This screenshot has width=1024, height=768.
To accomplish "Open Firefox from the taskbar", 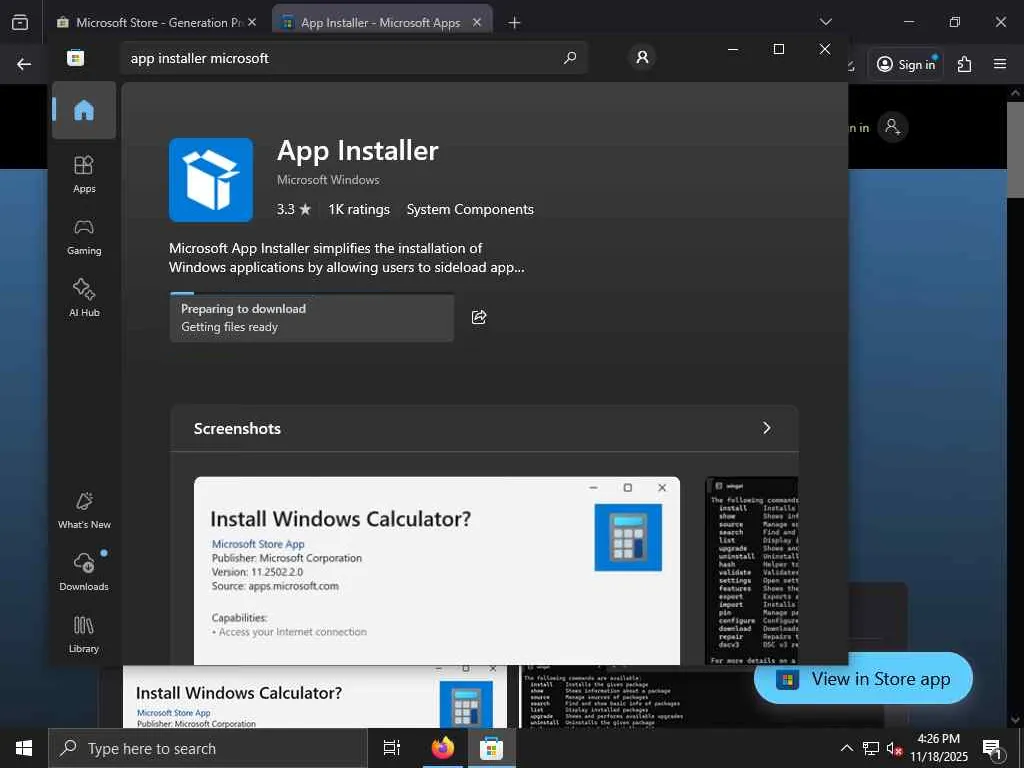I will coord(443,748).
